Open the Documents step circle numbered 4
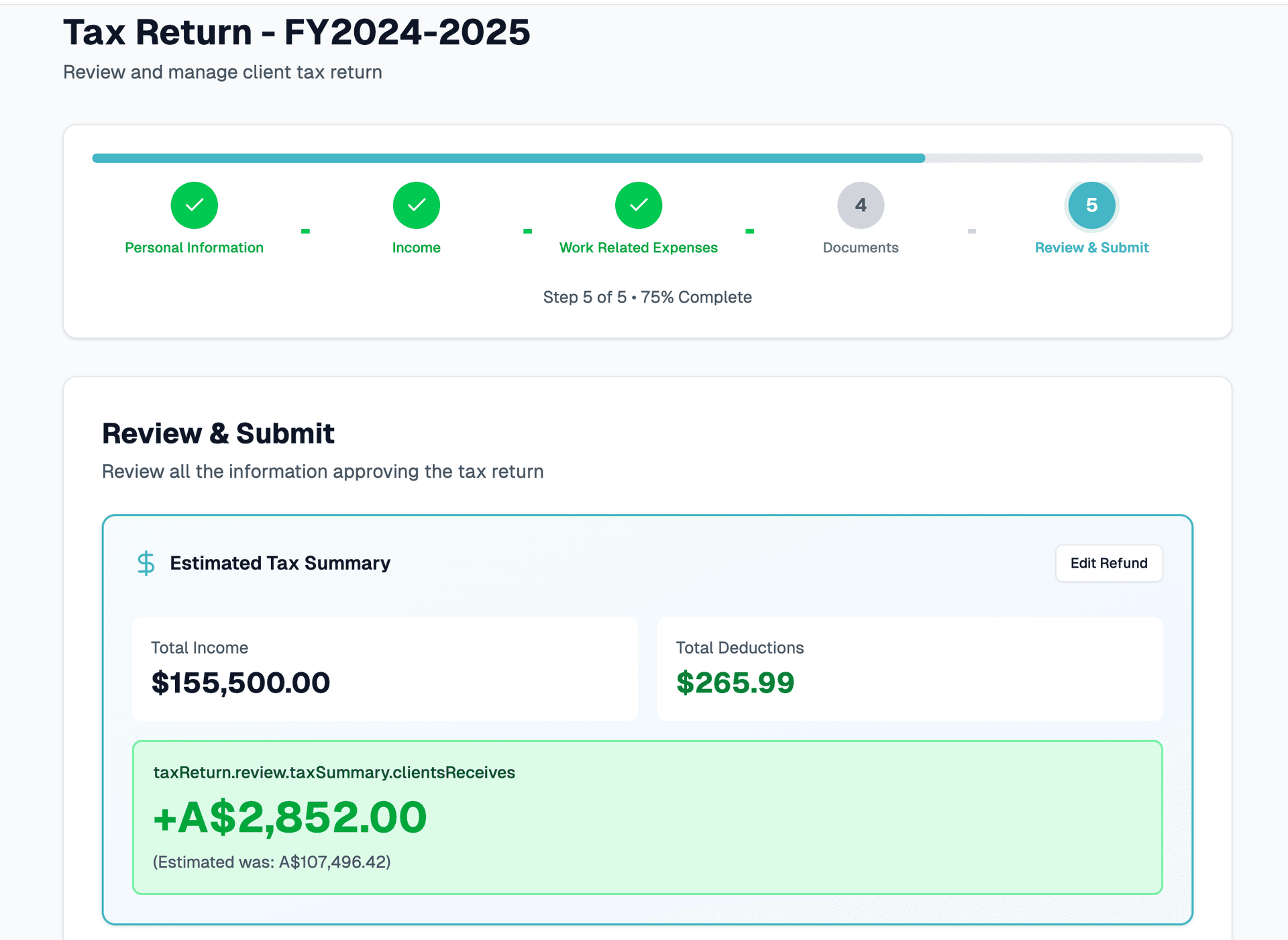 pyautogui.click(x=860, y=205)
